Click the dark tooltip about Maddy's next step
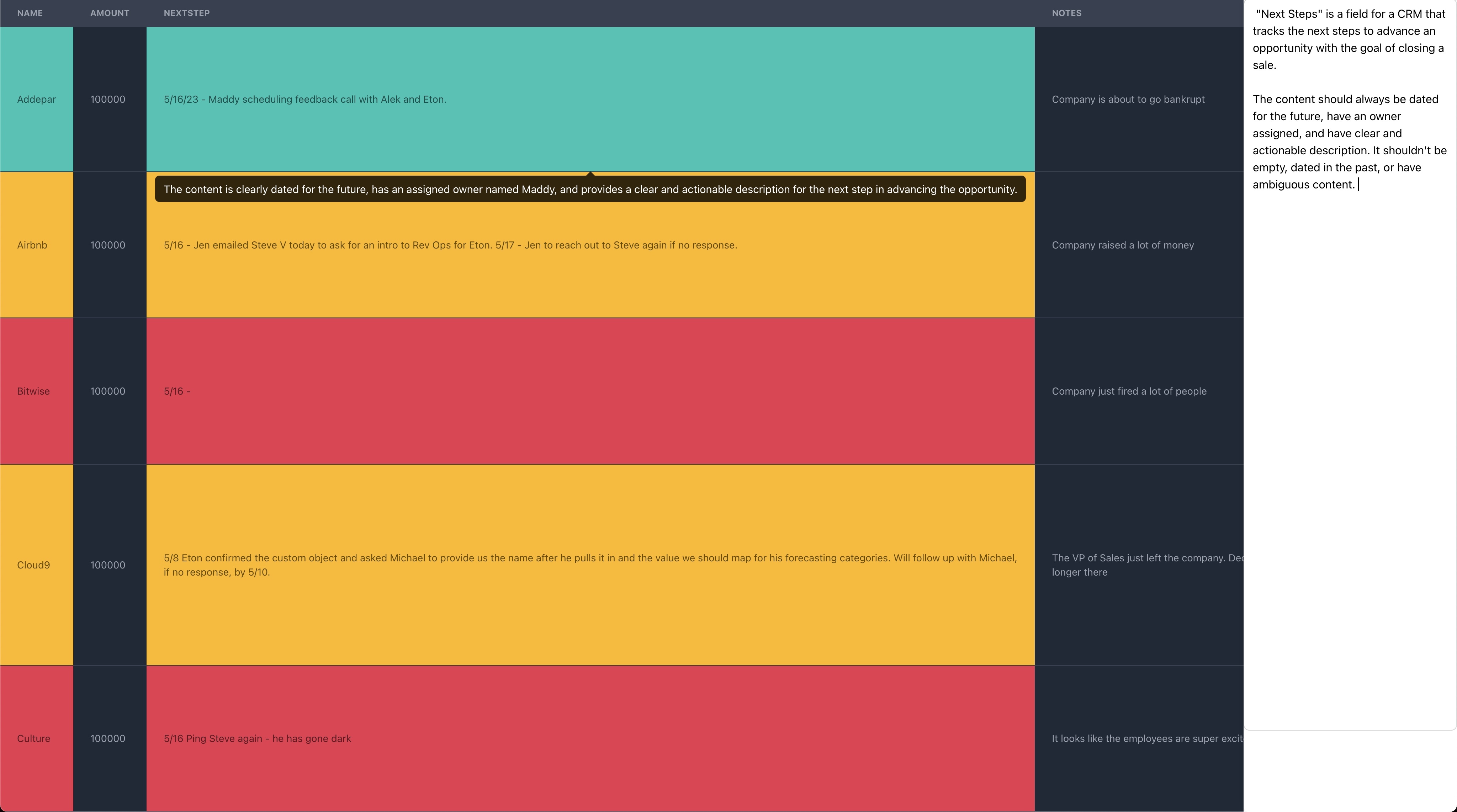This screenshot has width=1457, height=812. 590,189
